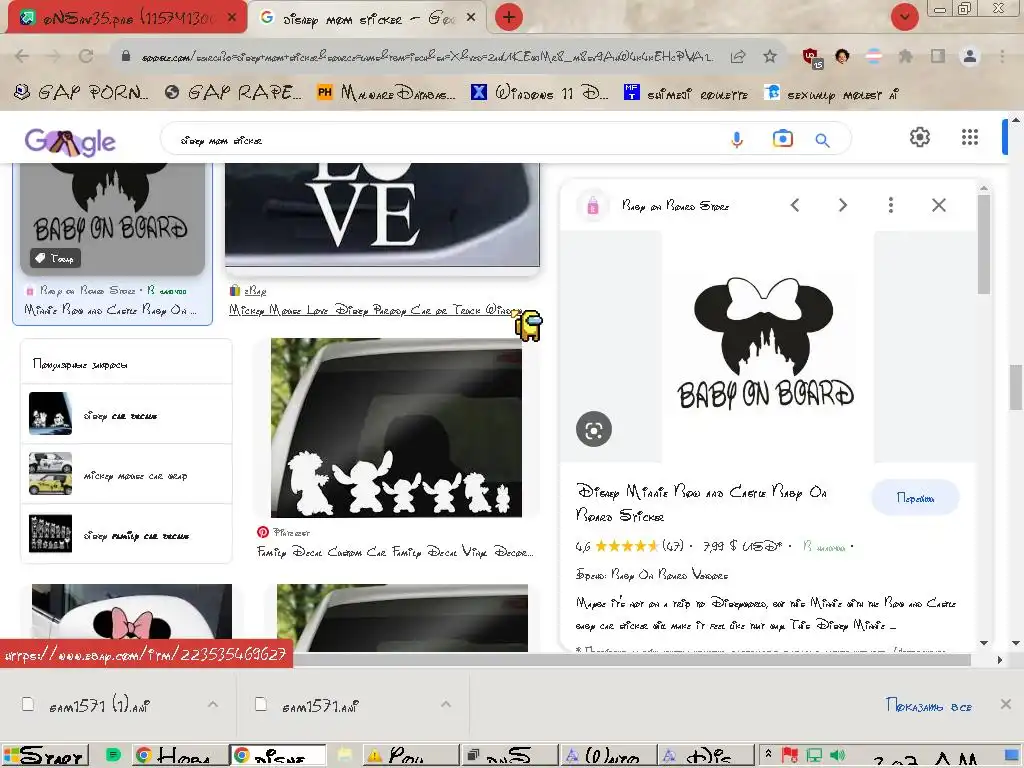Reload the current page
The height and width of the screenshot is (768, 1024).
(86, 56)
